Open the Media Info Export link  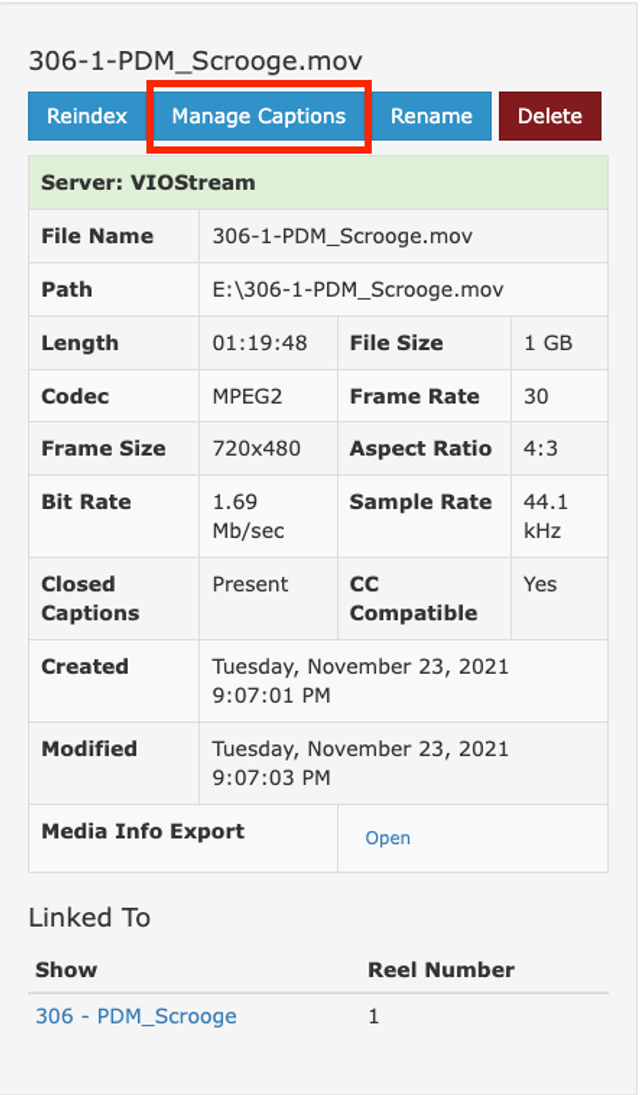pyautogui.click(x=387, y=838)
